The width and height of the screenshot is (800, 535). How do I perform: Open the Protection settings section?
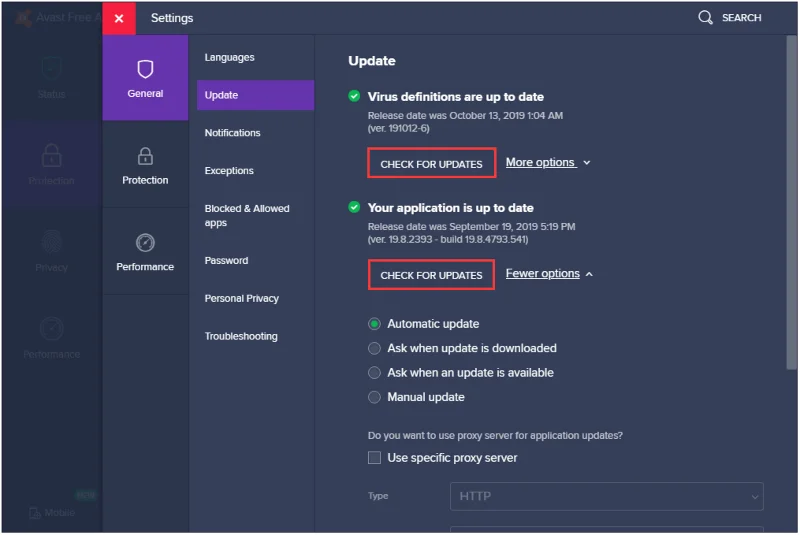[x=145, y=165]
